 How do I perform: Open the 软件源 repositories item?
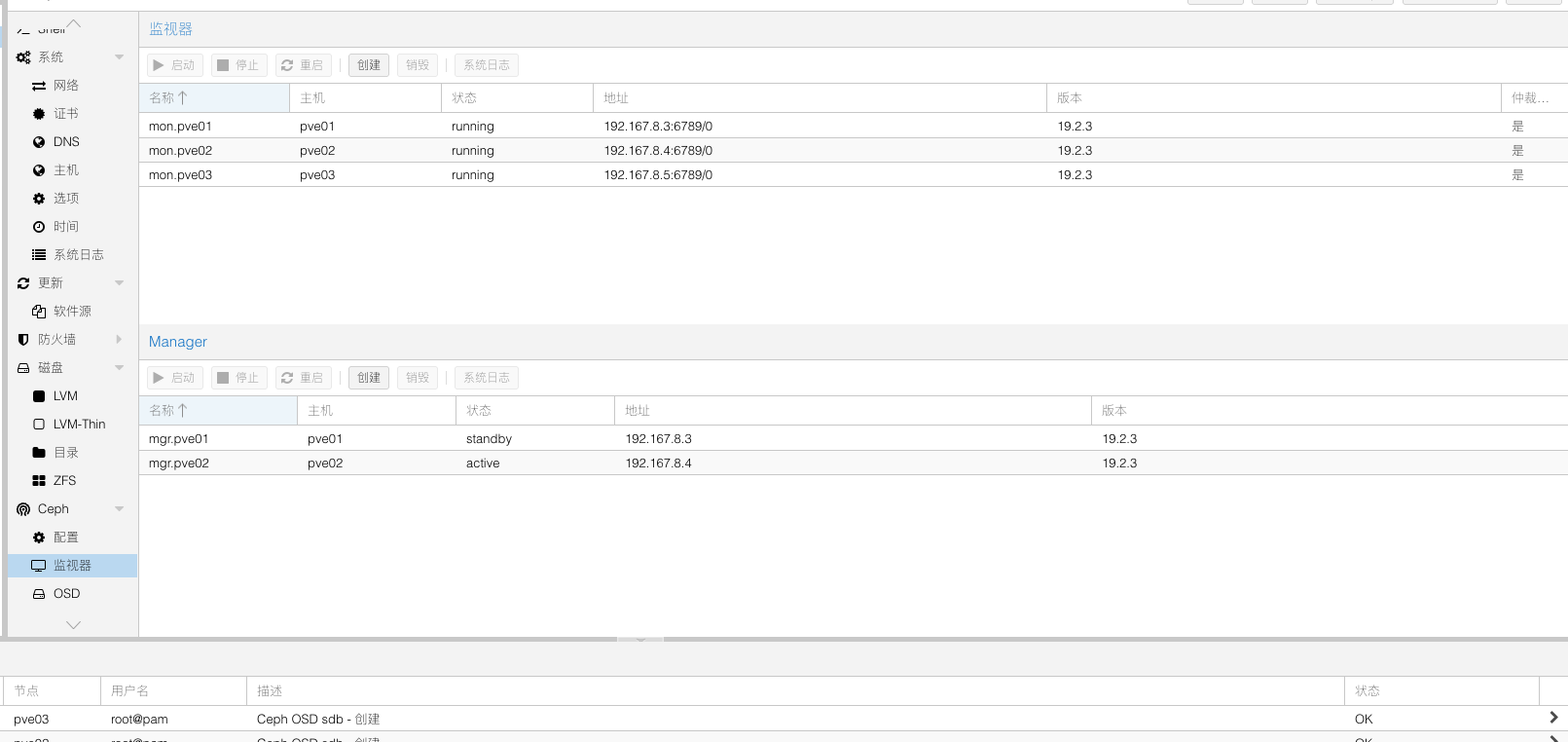[x=72, y=312]
